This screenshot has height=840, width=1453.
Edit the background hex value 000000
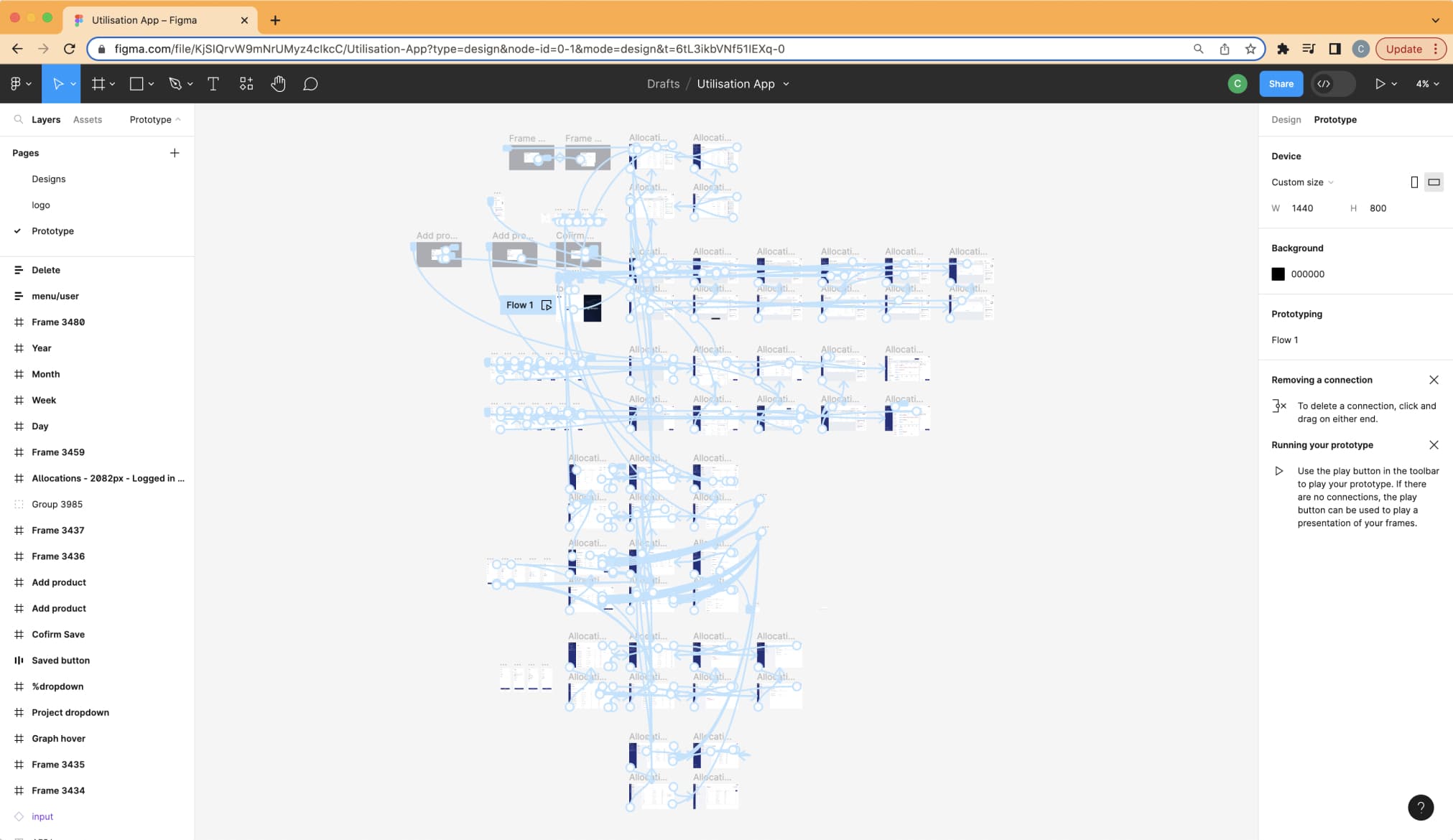point(1307,274)
